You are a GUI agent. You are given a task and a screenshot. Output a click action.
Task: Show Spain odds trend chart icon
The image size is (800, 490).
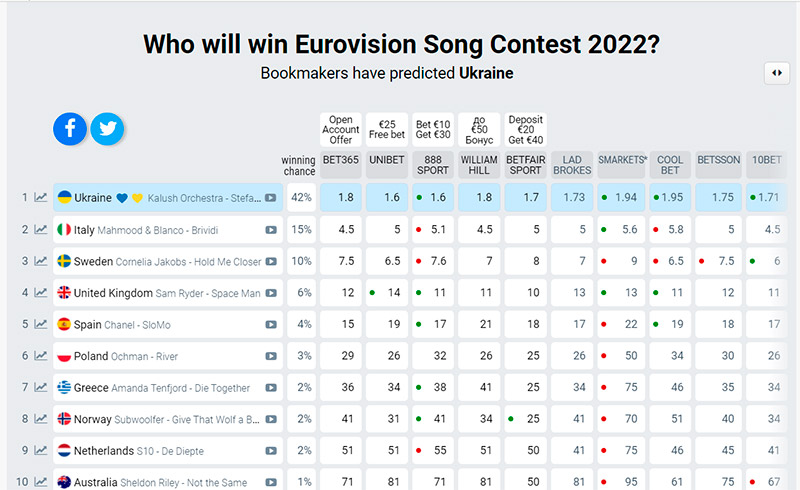[x=41, y=325]
